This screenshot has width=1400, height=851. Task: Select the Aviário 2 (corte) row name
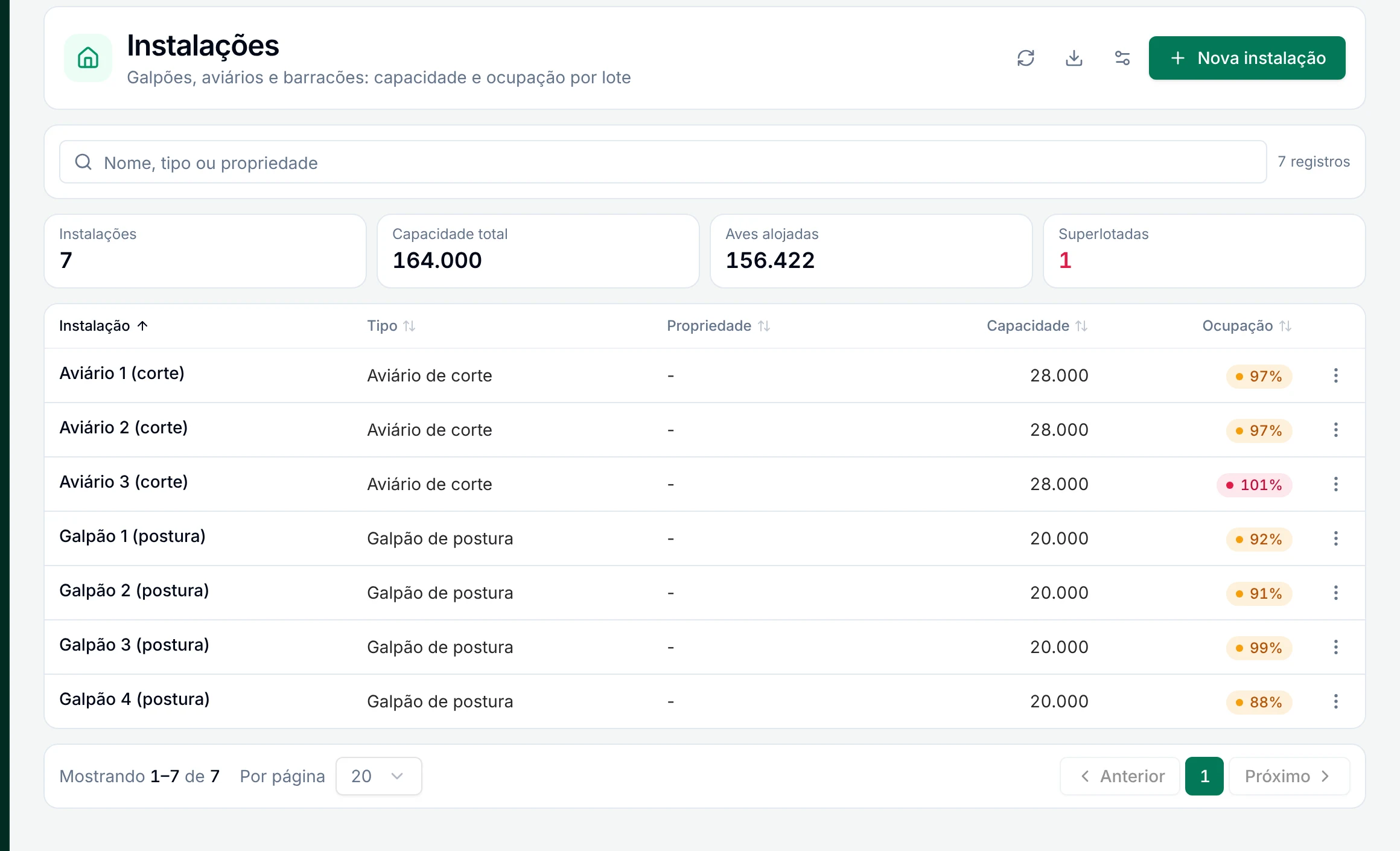pos(124,427)
